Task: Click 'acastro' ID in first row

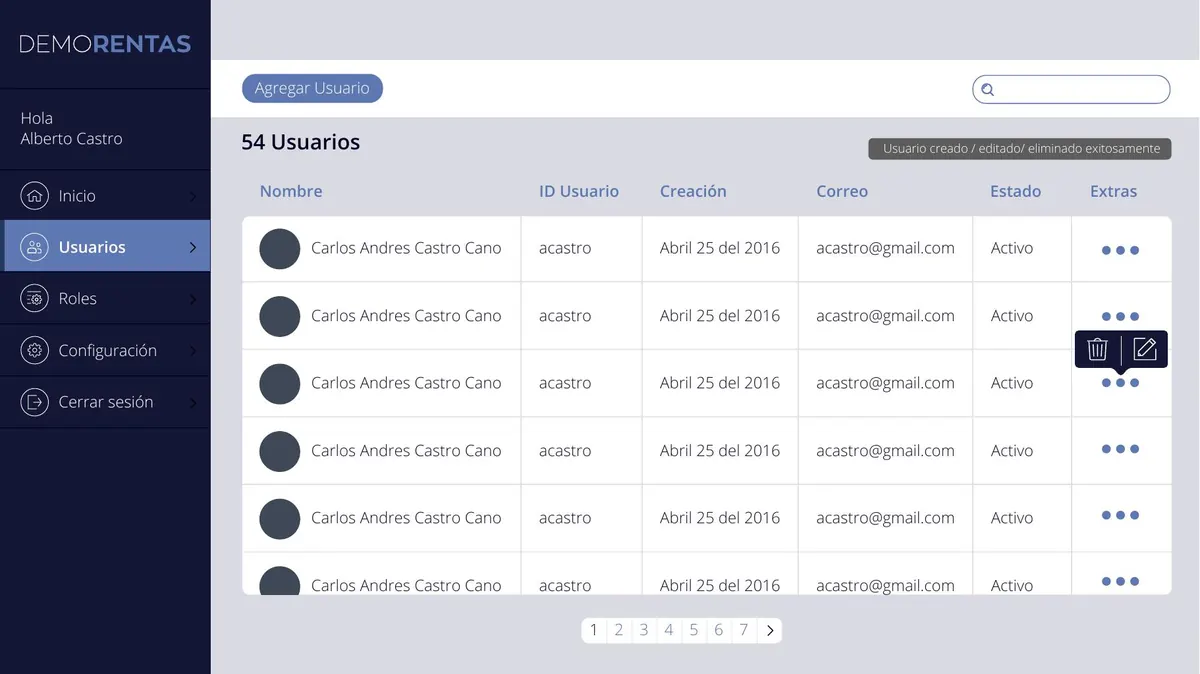Action: coord(565,248)
